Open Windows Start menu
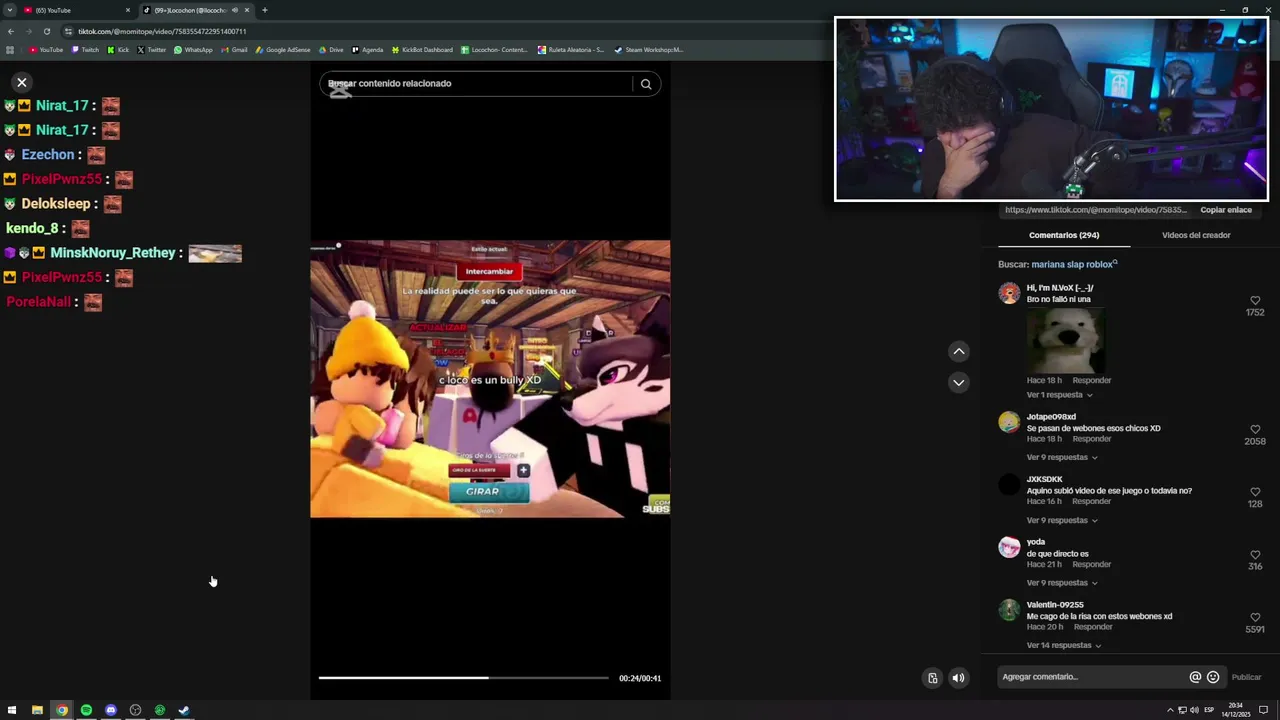This screenshot has width=1280, height=720. point(12,710)
